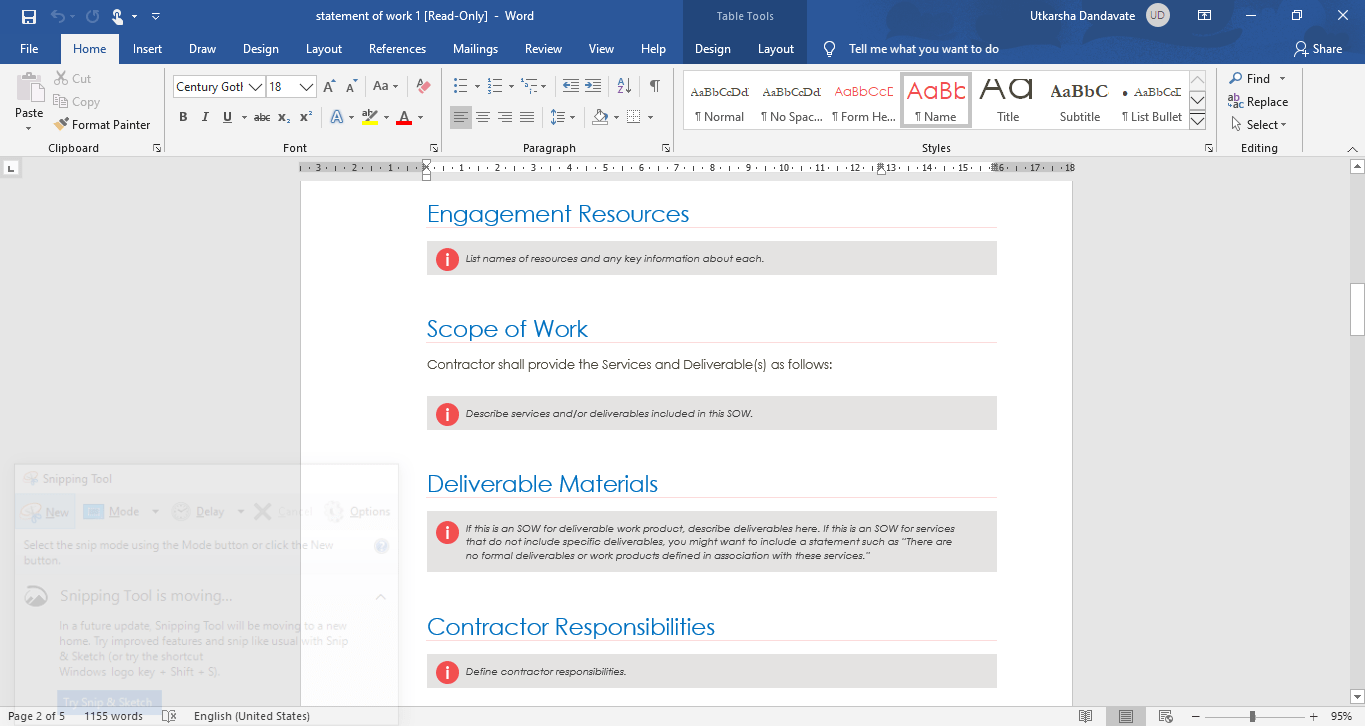Click the Replace button in Editing
The width and height of the screenshot is (1365, 726).
[1258, 102]
